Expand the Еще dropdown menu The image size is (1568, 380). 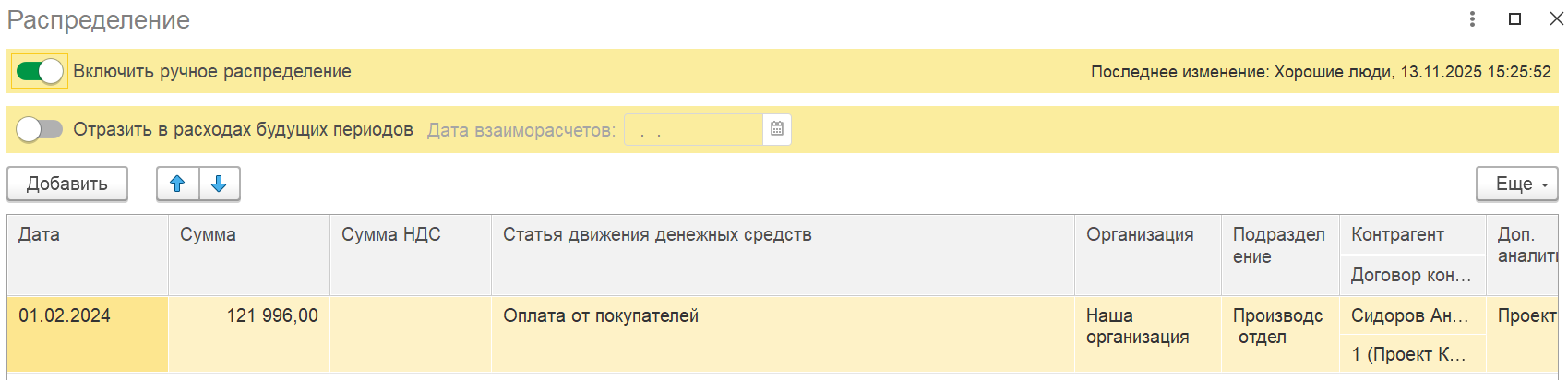tap(1517, 184)
